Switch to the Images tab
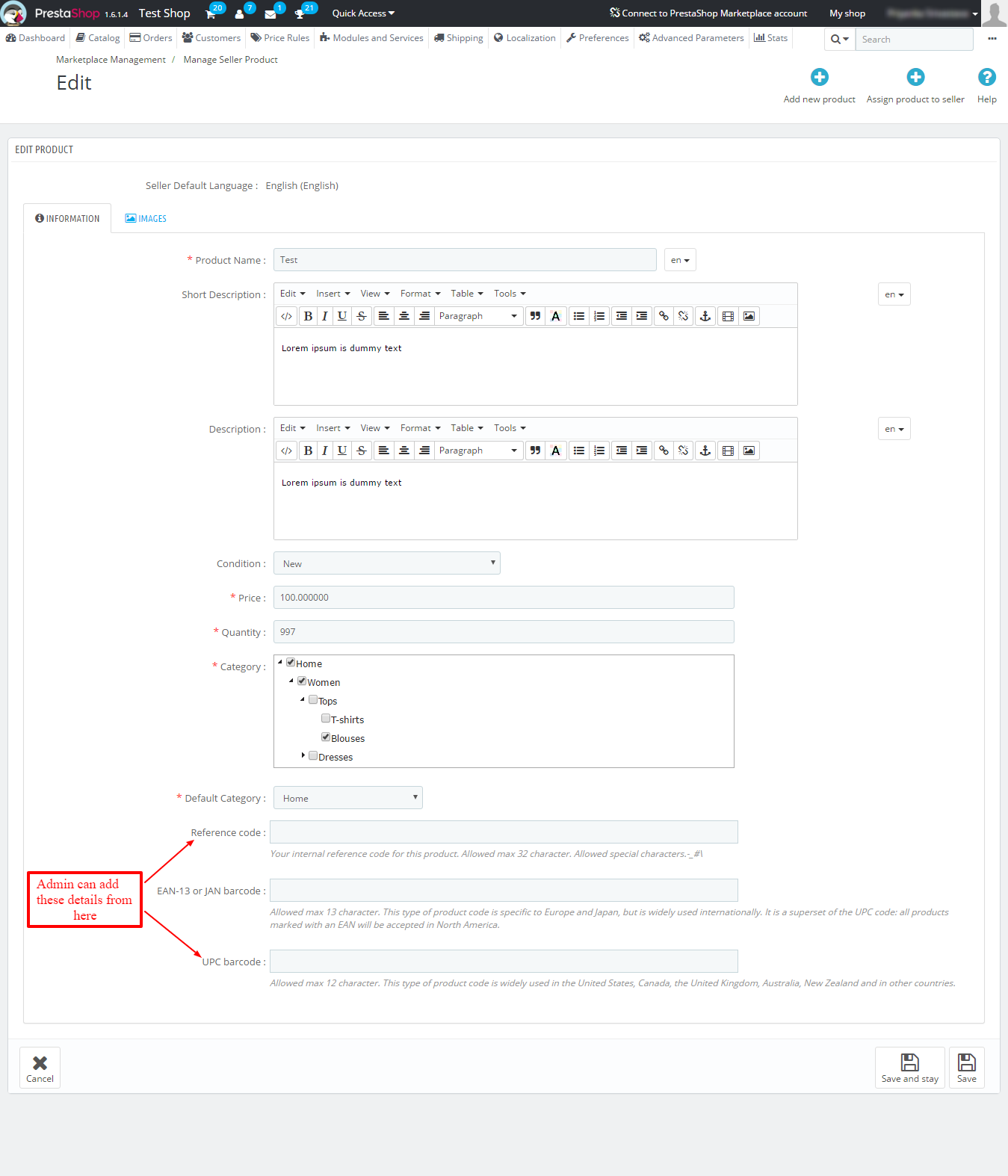 tap(146, 219)
